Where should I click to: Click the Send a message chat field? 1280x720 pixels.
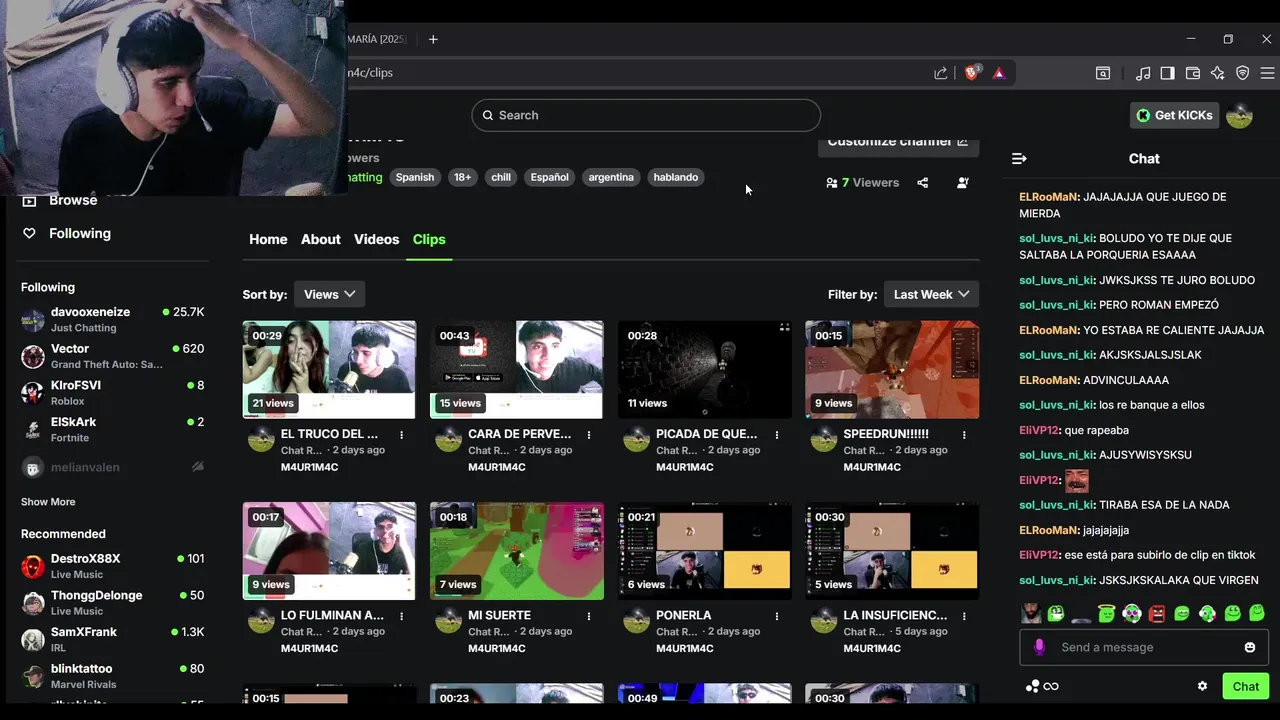[x=1144, y=647]
